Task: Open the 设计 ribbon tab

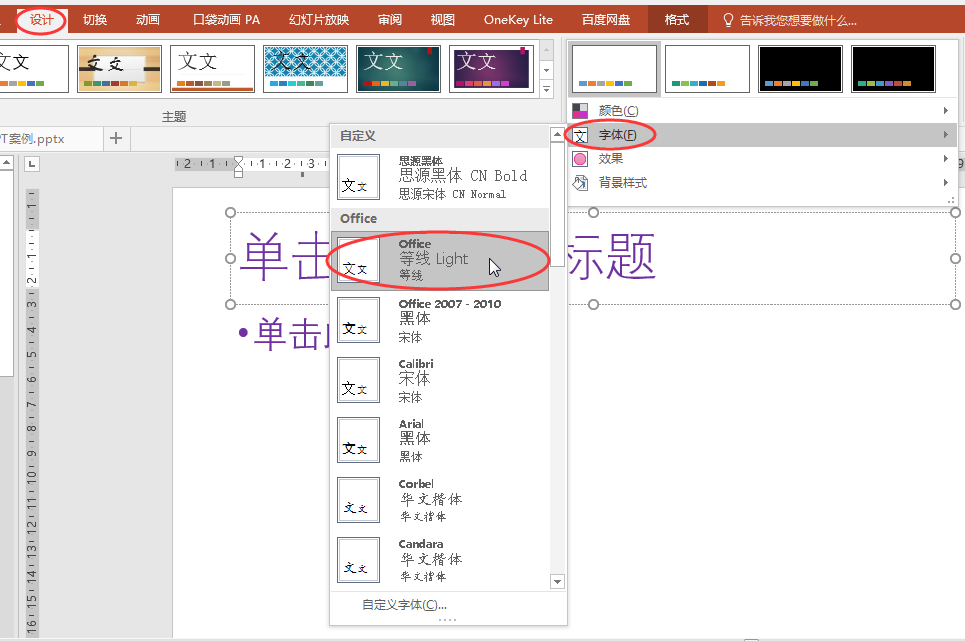Action: pyautogui.click(x=41, y=20)
